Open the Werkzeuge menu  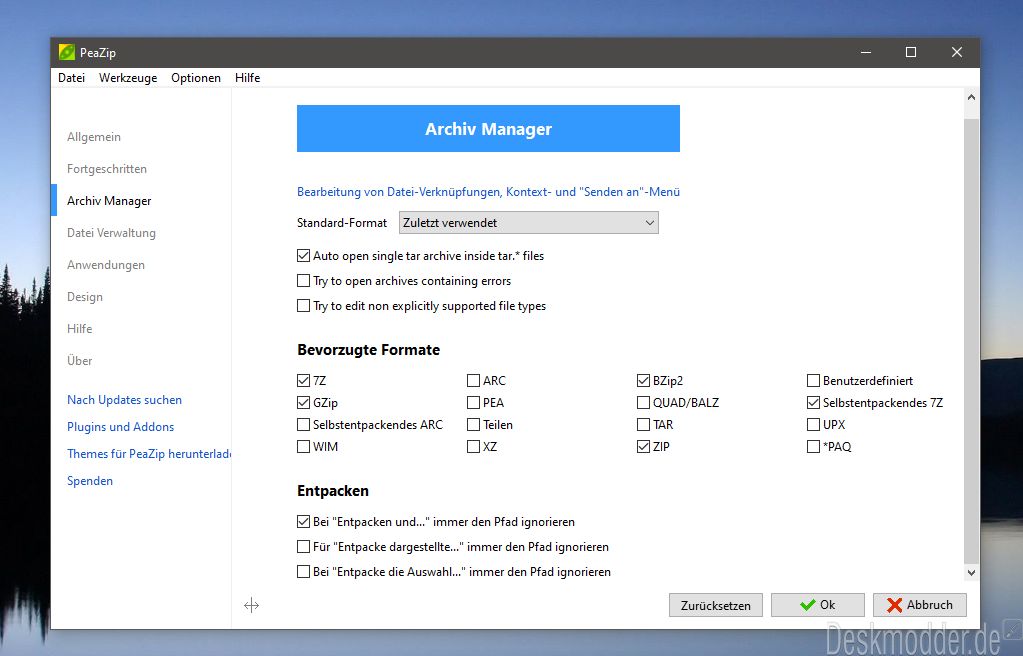click(x=128, y=78)
